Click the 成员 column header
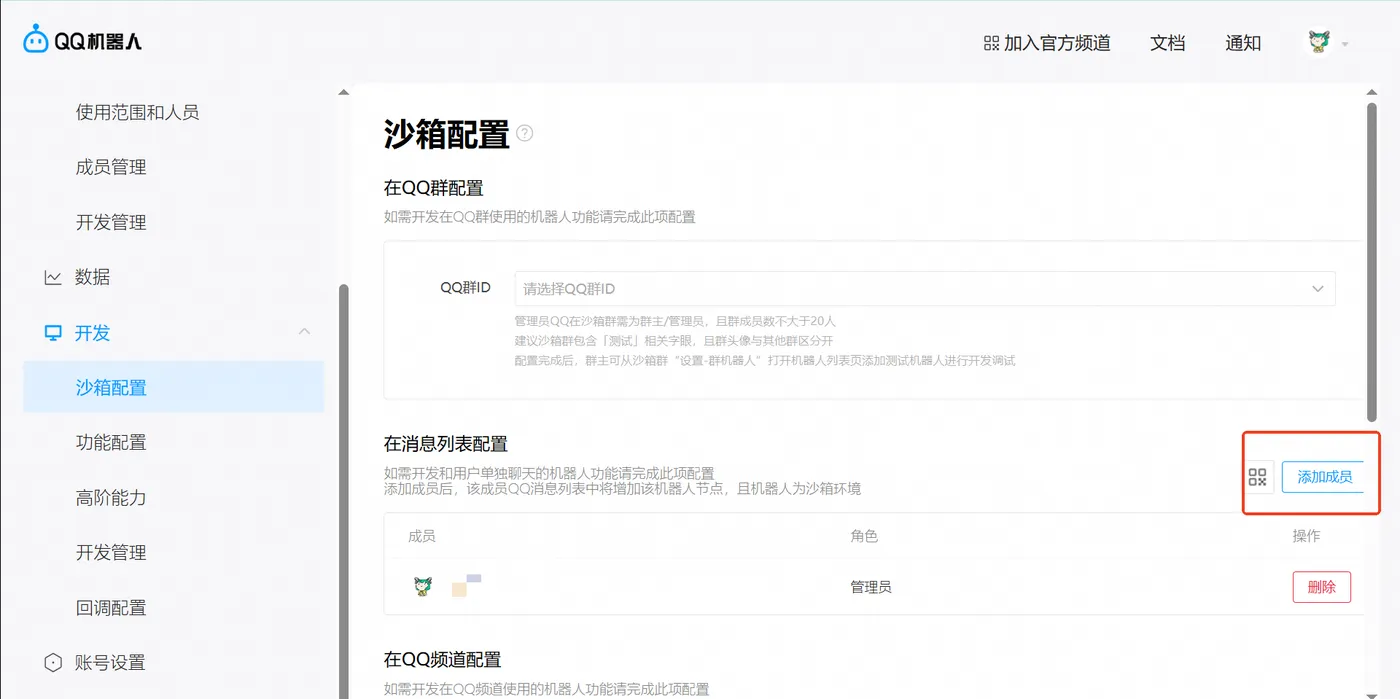The height and width of the screenshot is (699, 1400). pos(422,536)
